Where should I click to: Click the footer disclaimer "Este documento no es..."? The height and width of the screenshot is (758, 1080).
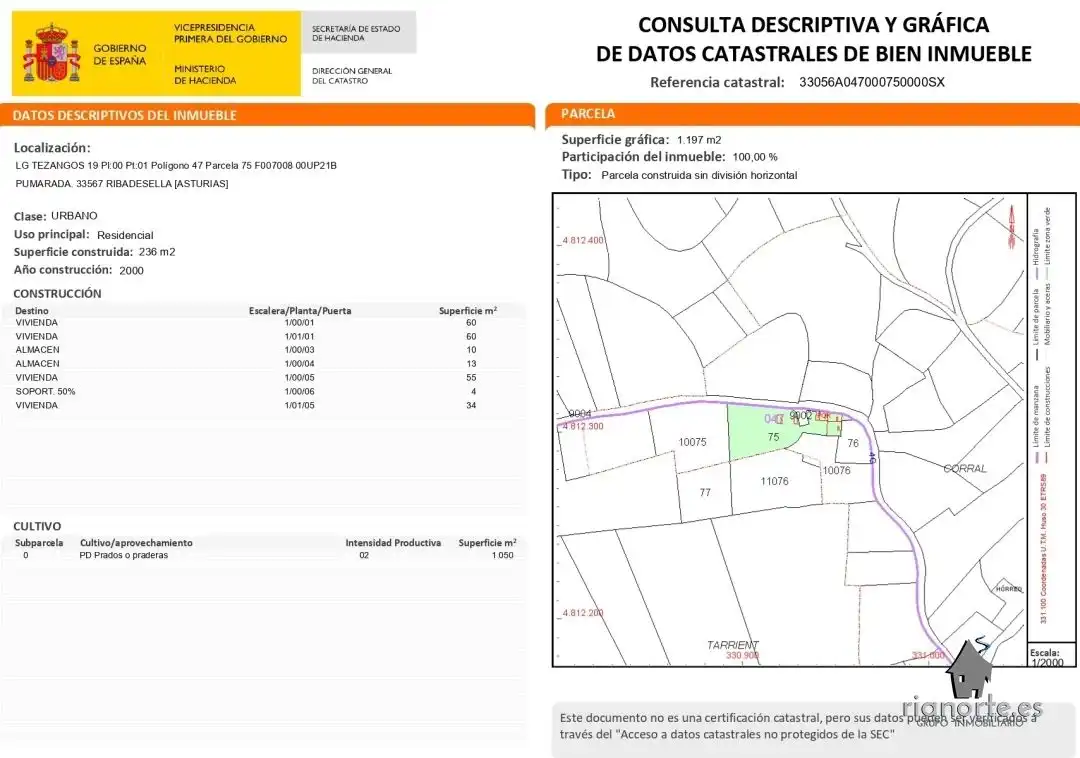pyautogui.click(x=798, y=726)
